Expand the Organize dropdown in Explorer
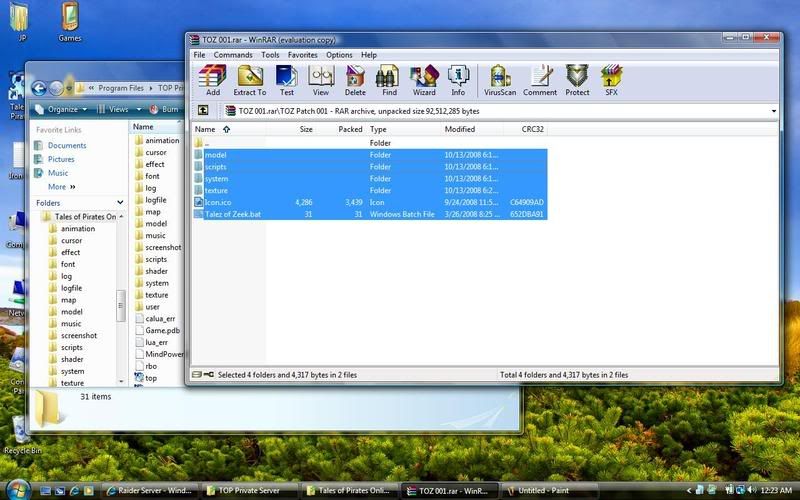The width and height of the screenshot is (800, 500). pyautogui.click(x=61, y=109)
